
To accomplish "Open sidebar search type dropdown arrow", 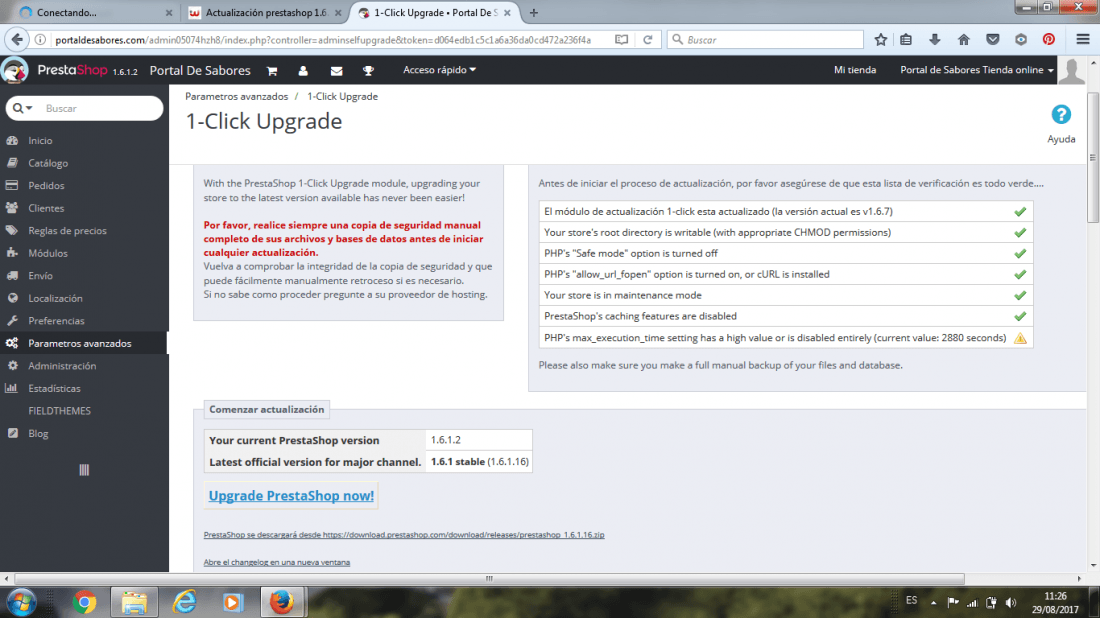I will pyautogui.click(x=23, y=108).
